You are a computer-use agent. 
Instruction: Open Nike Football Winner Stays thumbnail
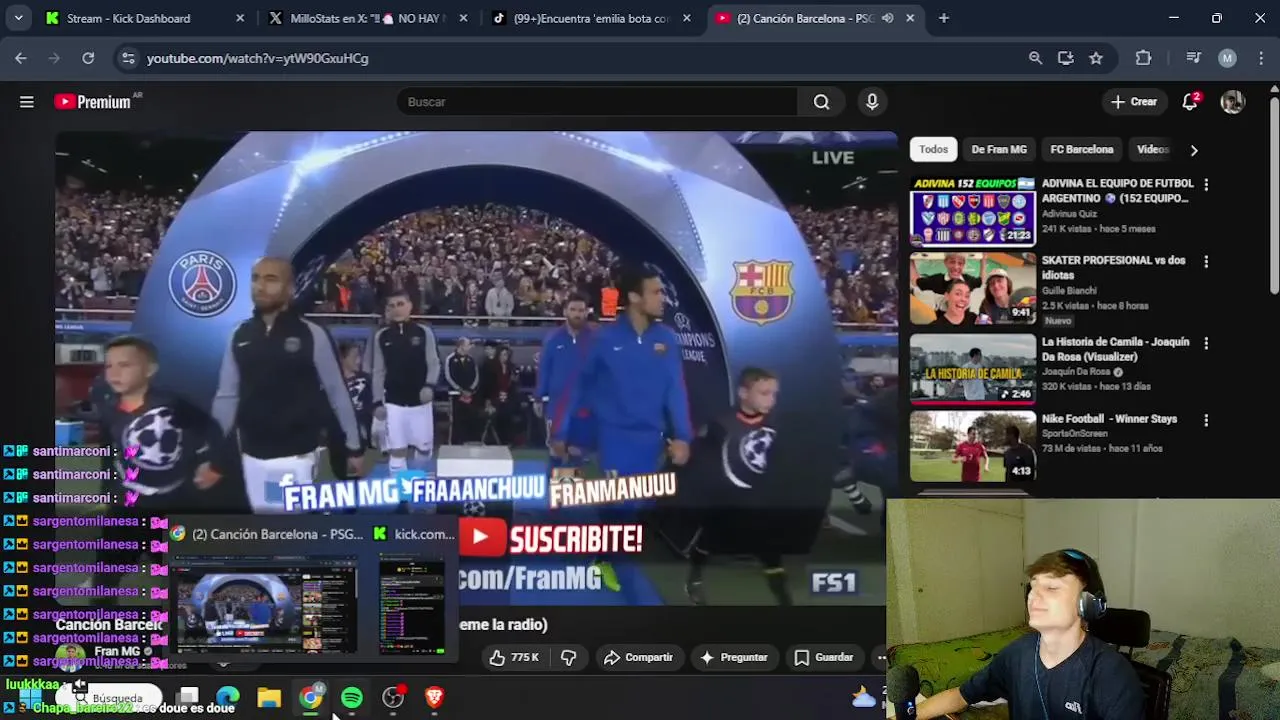[973, 446]
